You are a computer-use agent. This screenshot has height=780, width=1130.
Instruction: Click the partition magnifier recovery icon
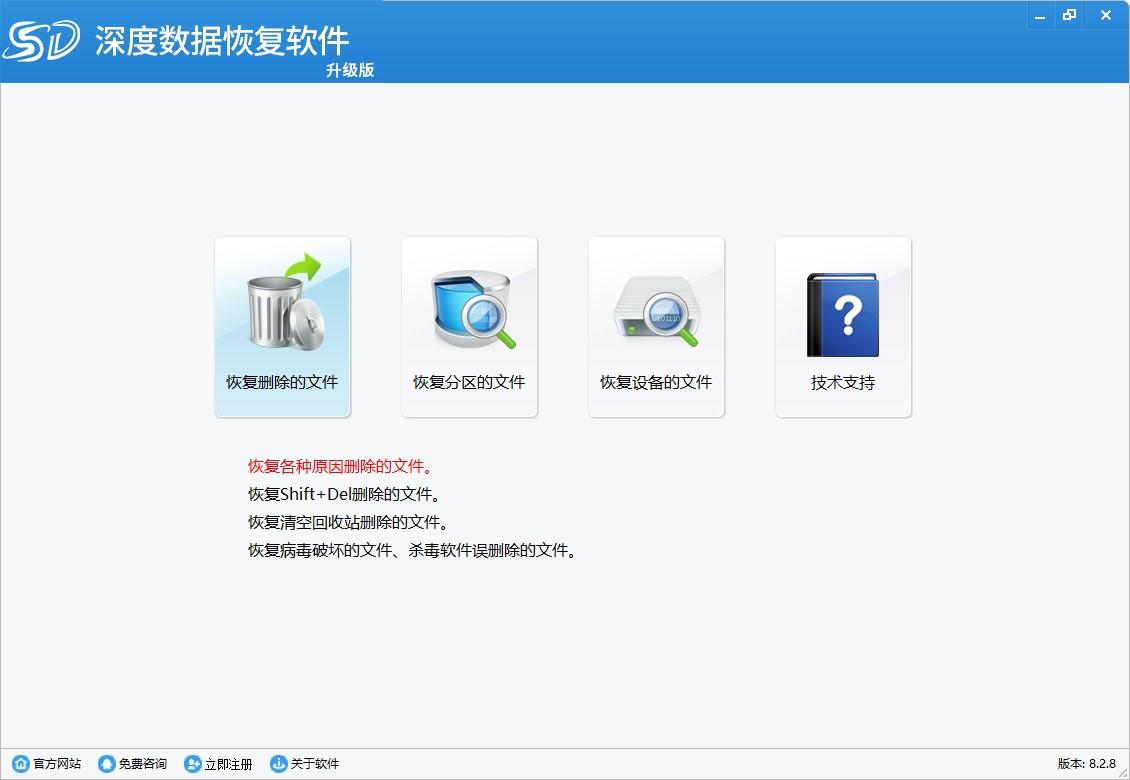pos(473,310)
